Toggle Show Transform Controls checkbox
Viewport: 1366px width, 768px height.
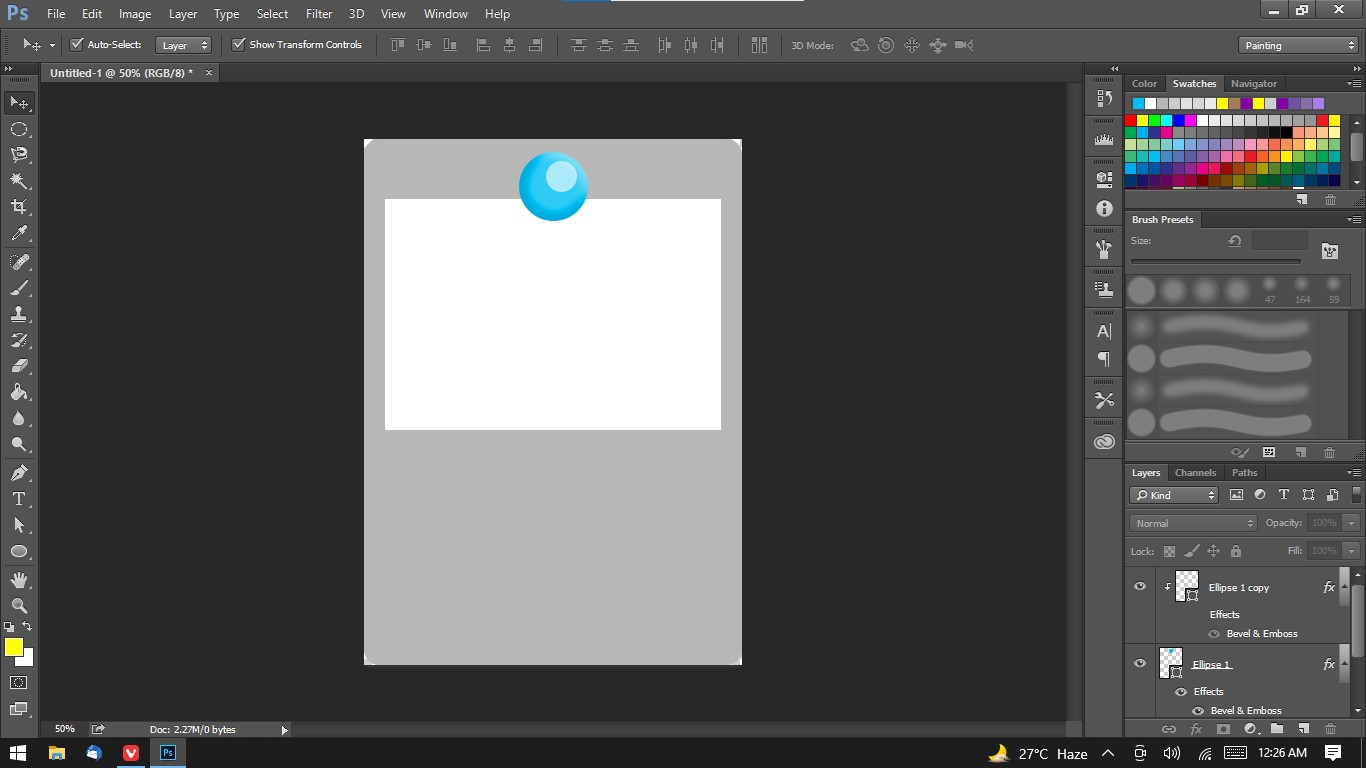pyautogui.click(x=238, y=45)
